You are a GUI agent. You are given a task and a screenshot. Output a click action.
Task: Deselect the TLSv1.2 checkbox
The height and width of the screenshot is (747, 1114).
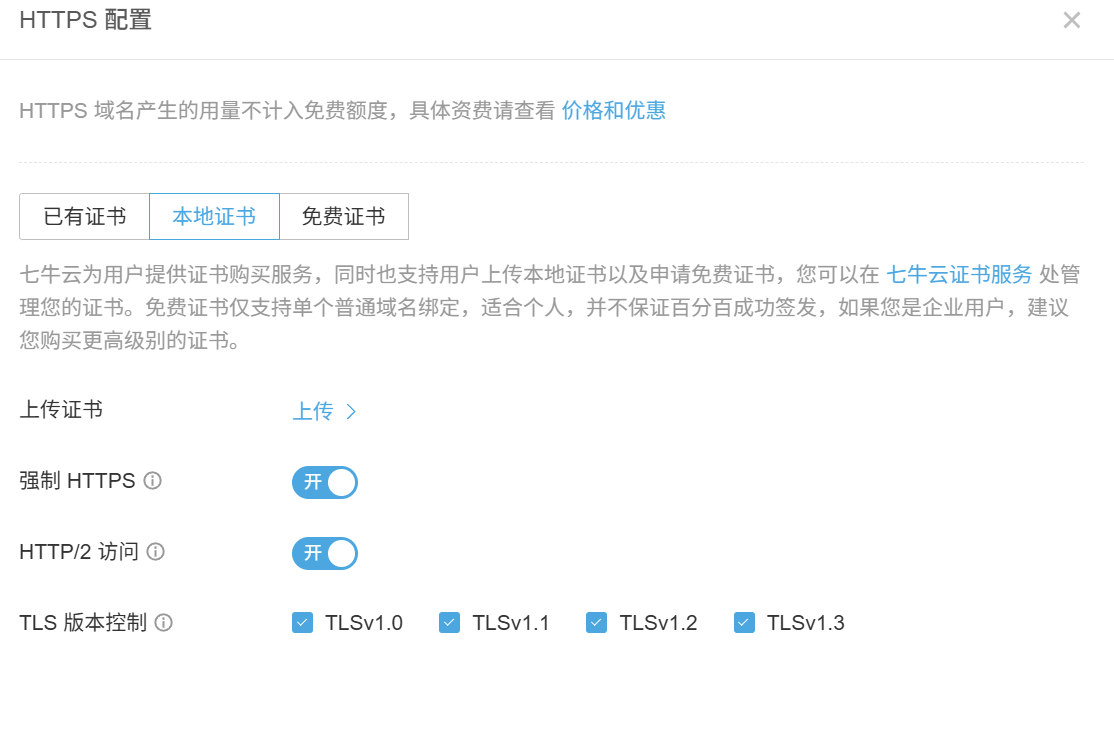(x=596, y=623)
